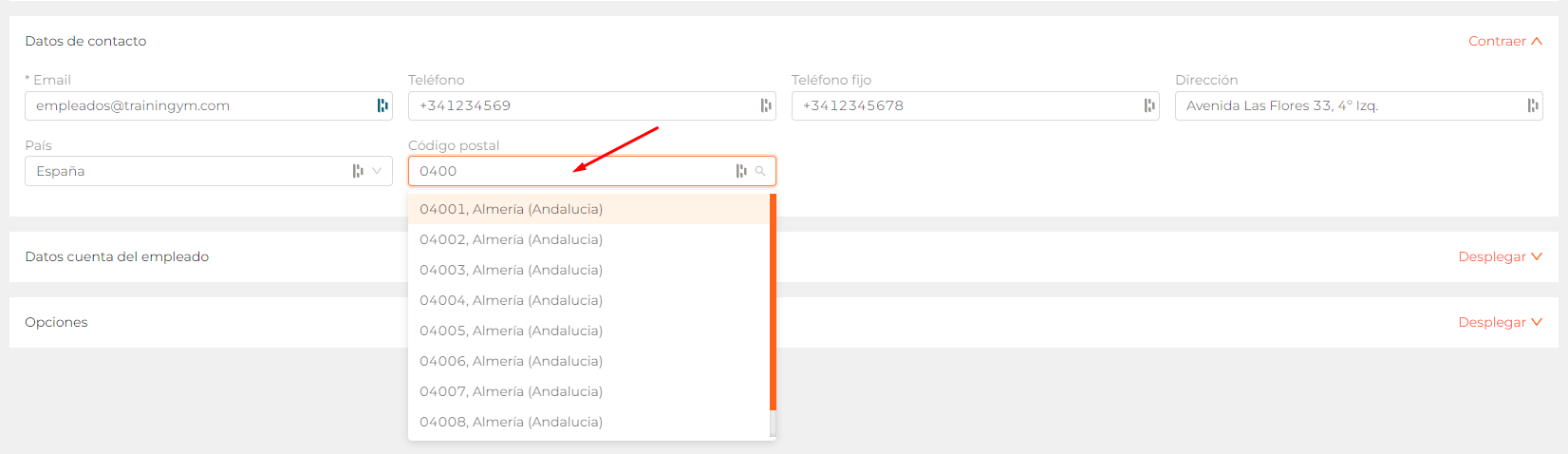
Task: Expand the Opciones section
Action: 1501,322
